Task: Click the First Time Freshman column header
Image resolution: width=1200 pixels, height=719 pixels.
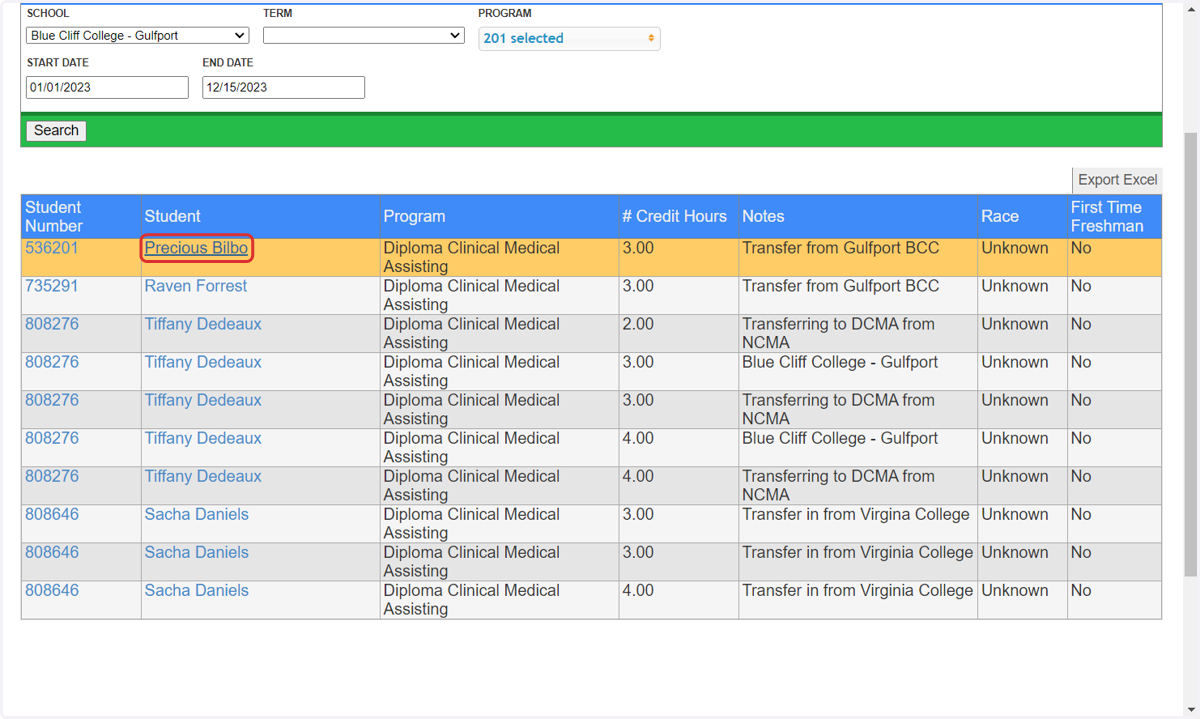Action: (x=1114, y=216)
